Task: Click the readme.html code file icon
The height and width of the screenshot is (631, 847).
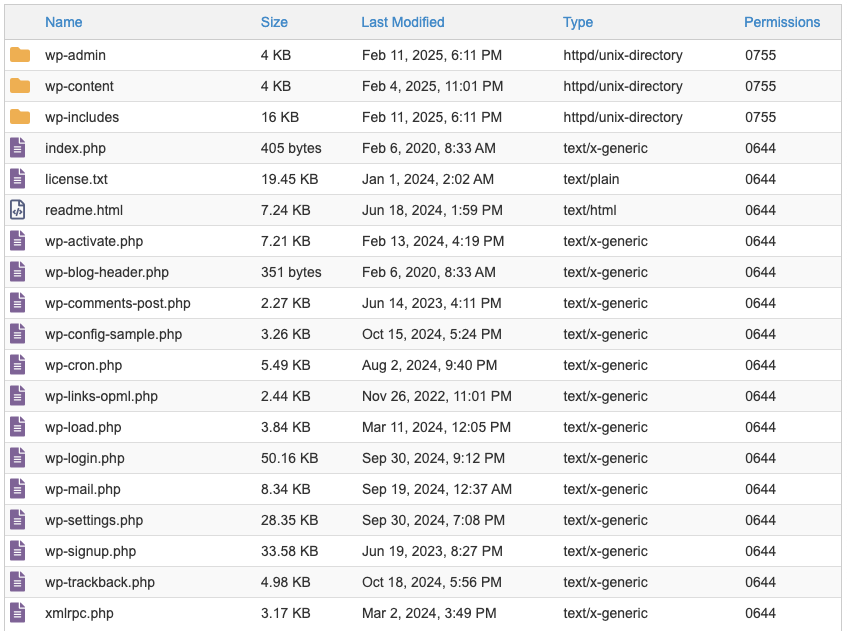Action: 18,210
